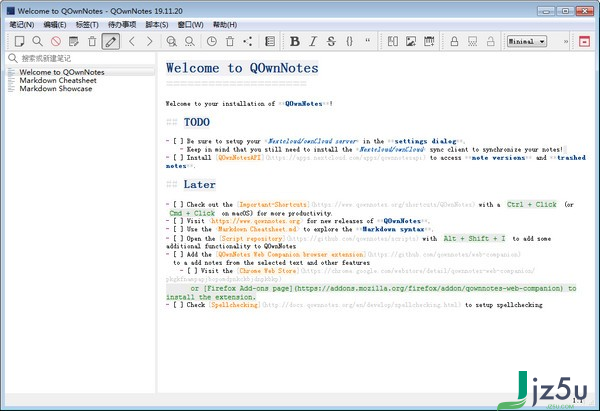Click the Later heading text
Screen dimensions: 600x411
pos(199,184)
